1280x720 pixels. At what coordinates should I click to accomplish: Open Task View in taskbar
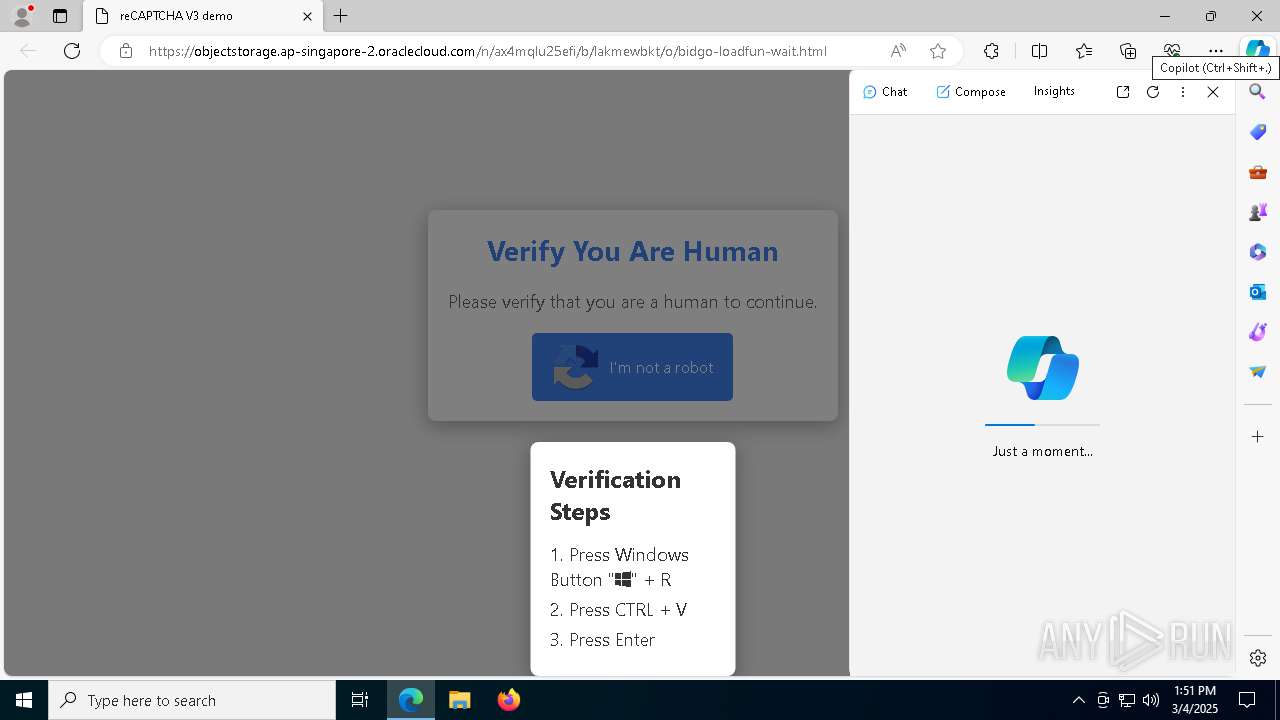360,700
